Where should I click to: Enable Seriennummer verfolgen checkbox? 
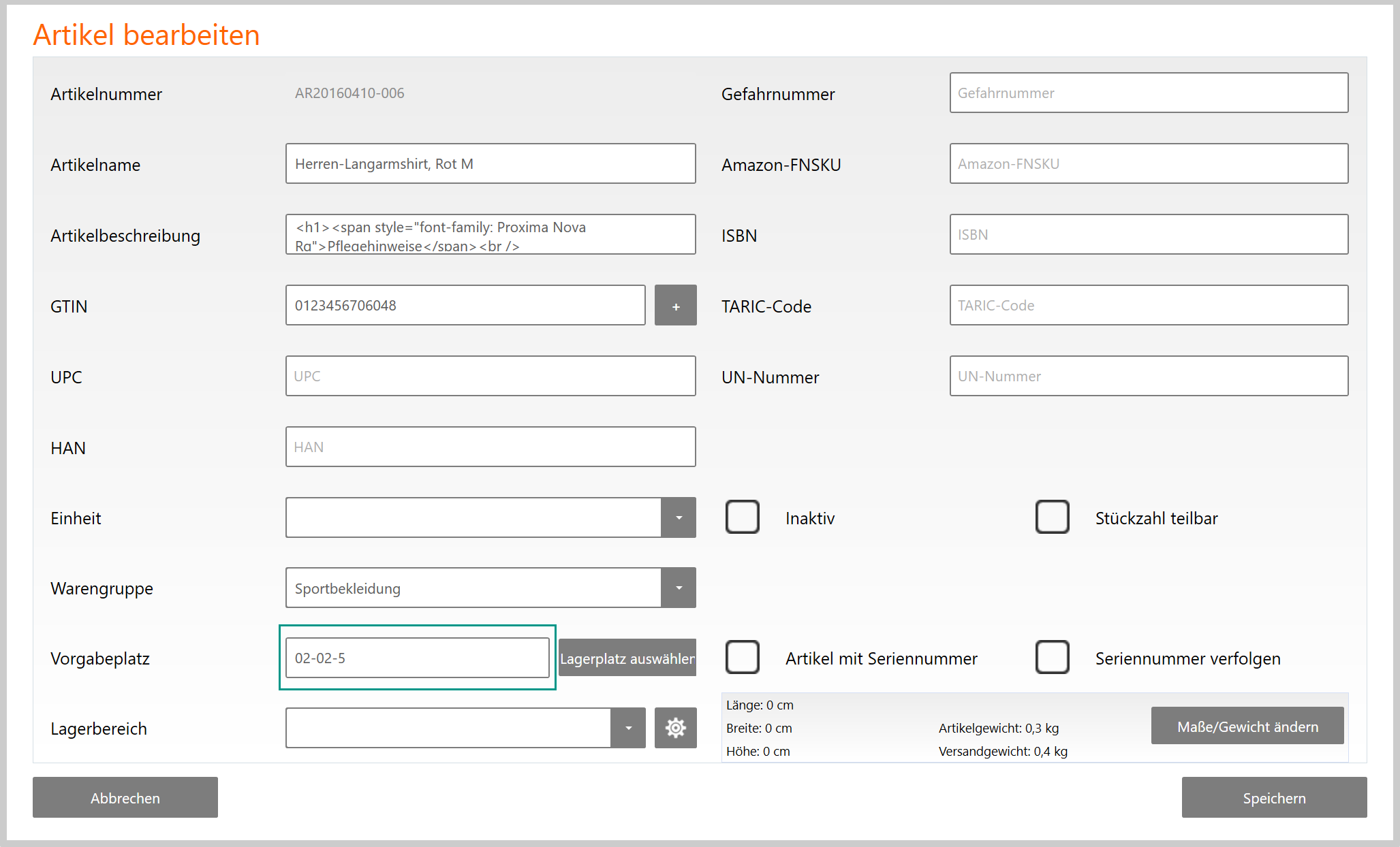pos(1052,658)
